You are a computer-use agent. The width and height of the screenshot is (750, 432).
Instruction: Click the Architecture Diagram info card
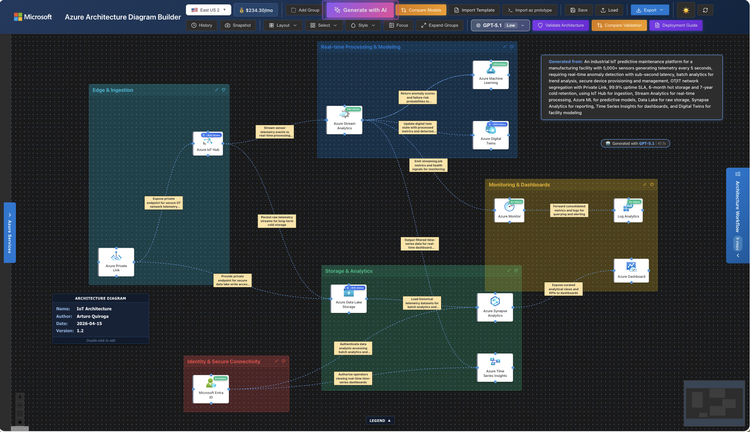point(100,319)
